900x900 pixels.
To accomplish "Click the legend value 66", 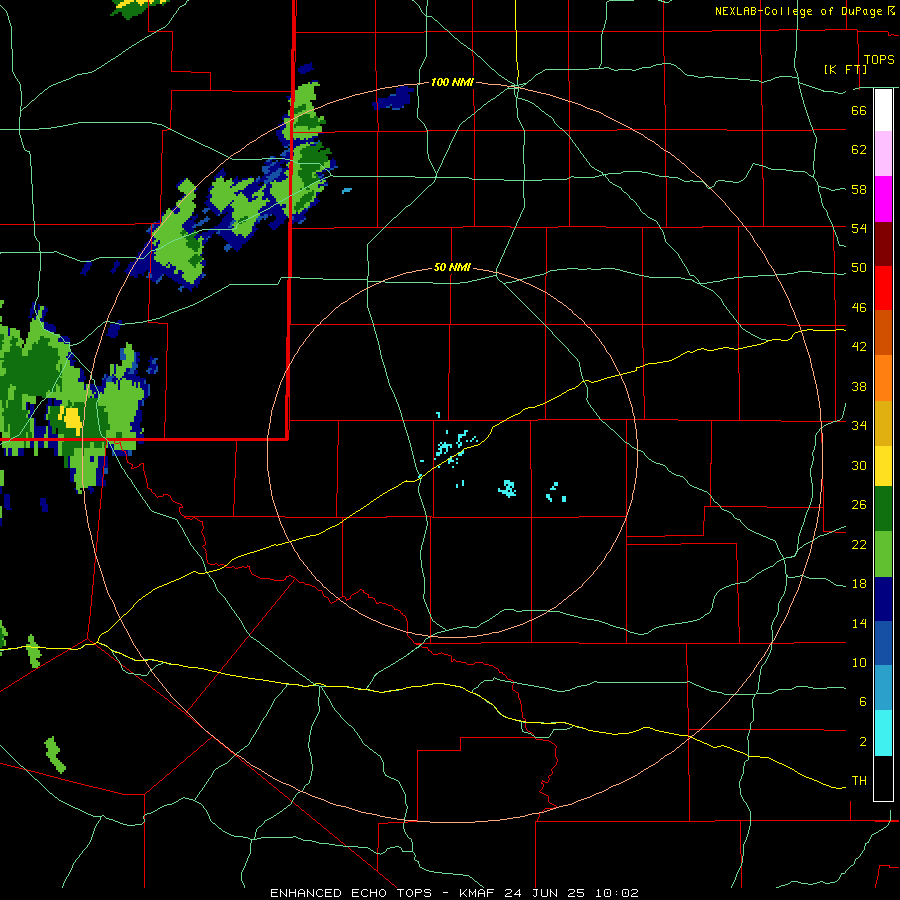I will click(859, 110).
